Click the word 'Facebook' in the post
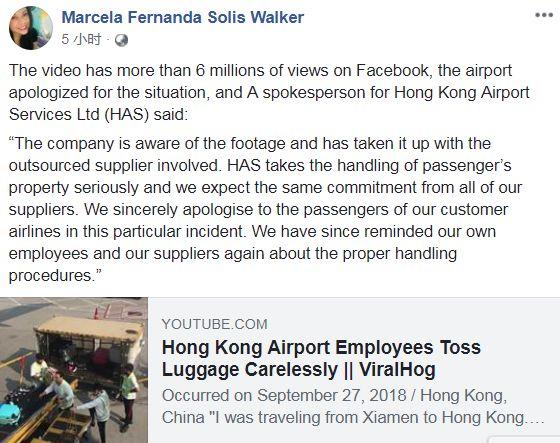 [393, 70]
